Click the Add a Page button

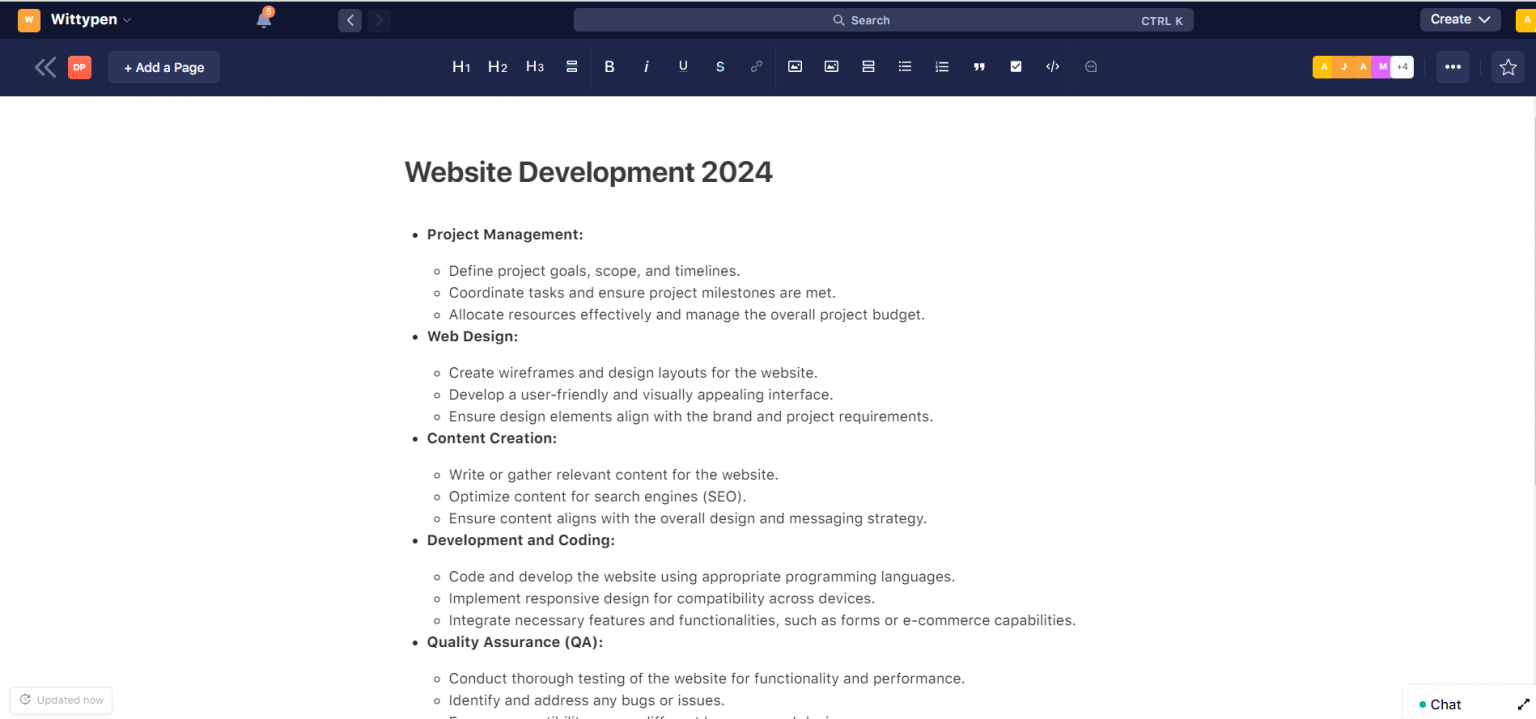(x=164, y=67)
